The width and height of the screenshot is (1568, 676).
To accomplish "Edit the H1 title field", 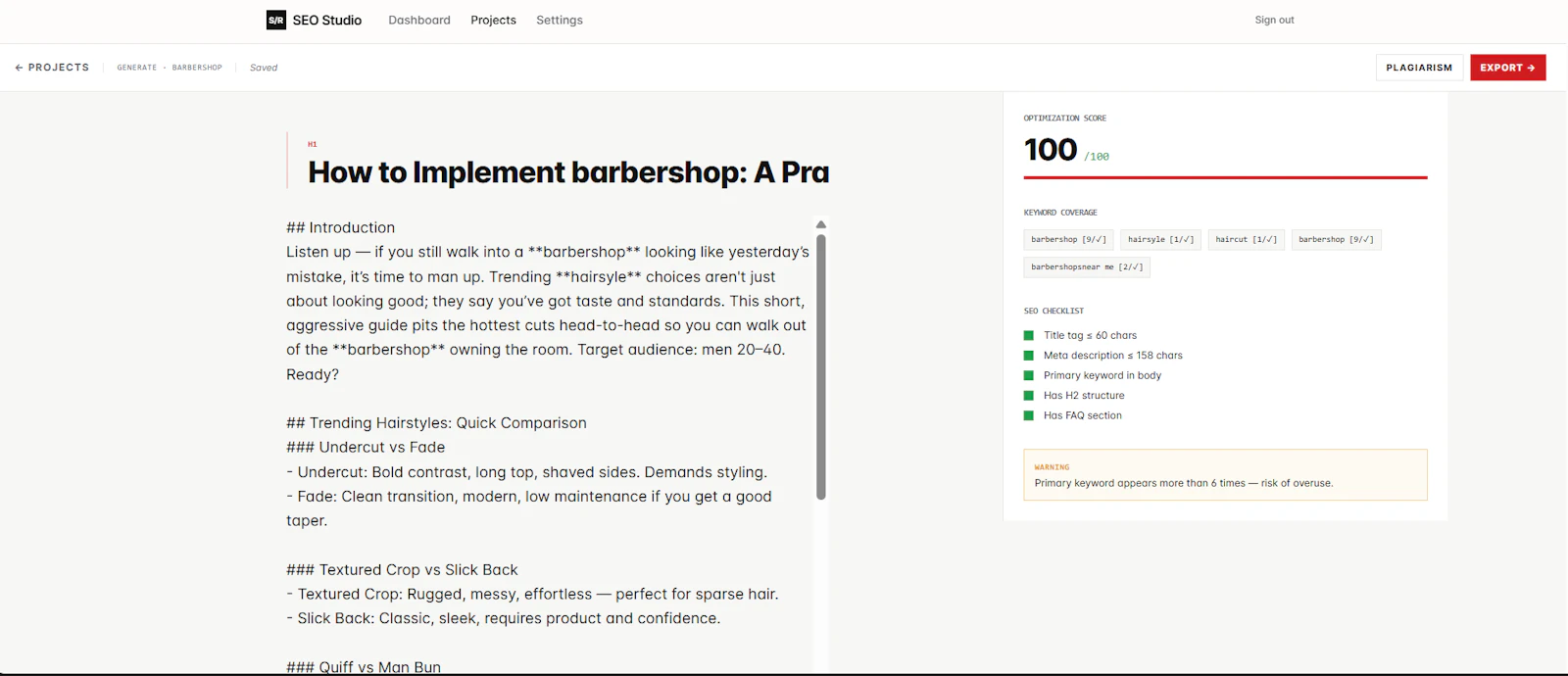I will (x=568, y=172).
